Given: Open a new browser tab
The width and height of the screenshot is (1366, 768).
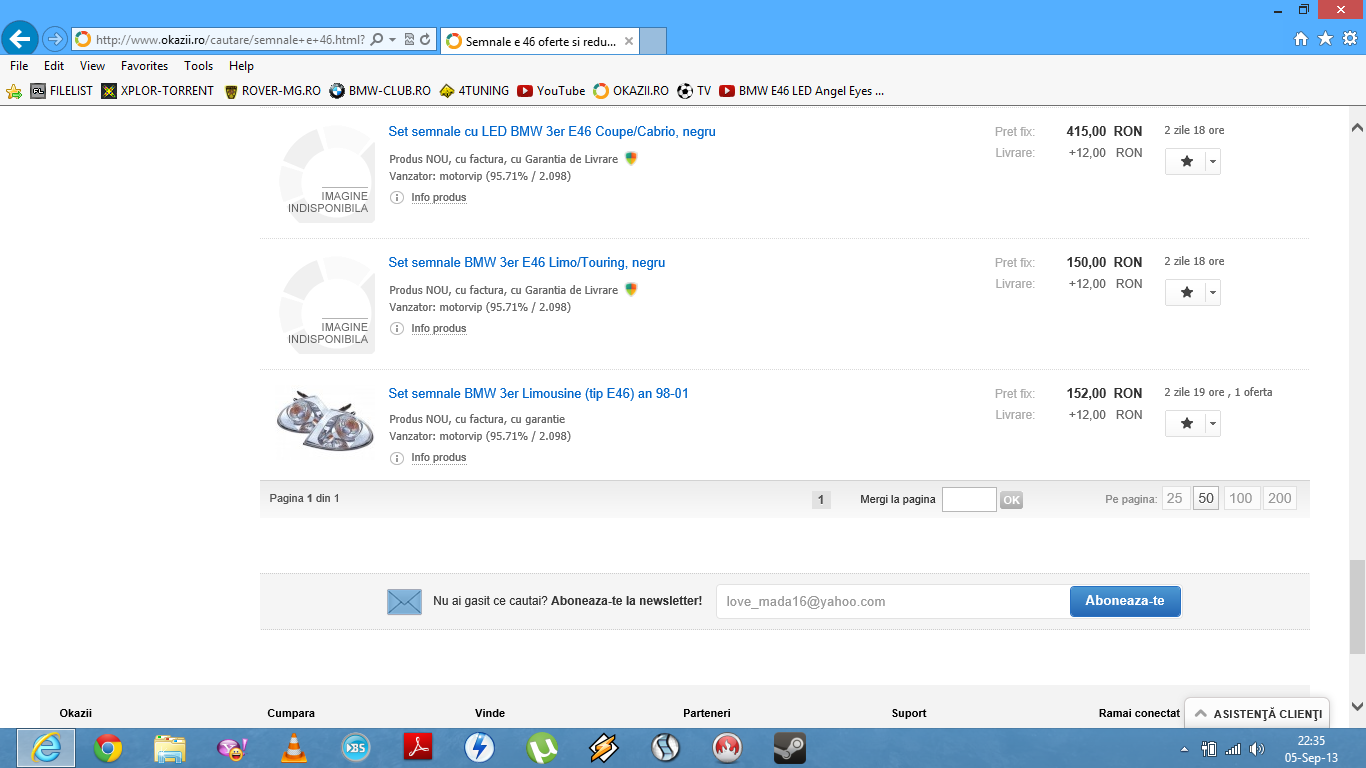Looking at the screenshot, I should coord(653,41).
